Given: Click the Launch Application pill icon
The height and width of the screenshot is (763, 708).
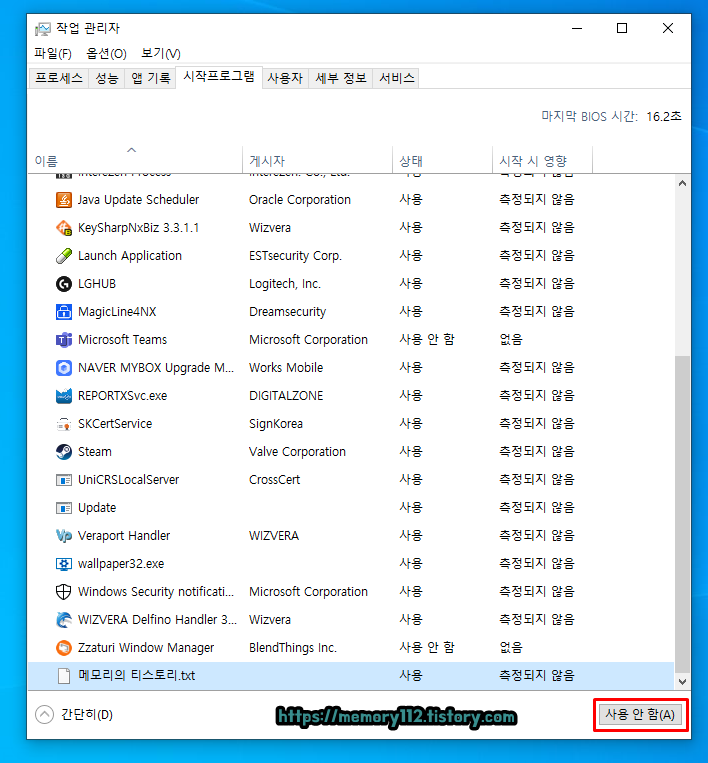Looking at the screenshot, I should (64, 255).
